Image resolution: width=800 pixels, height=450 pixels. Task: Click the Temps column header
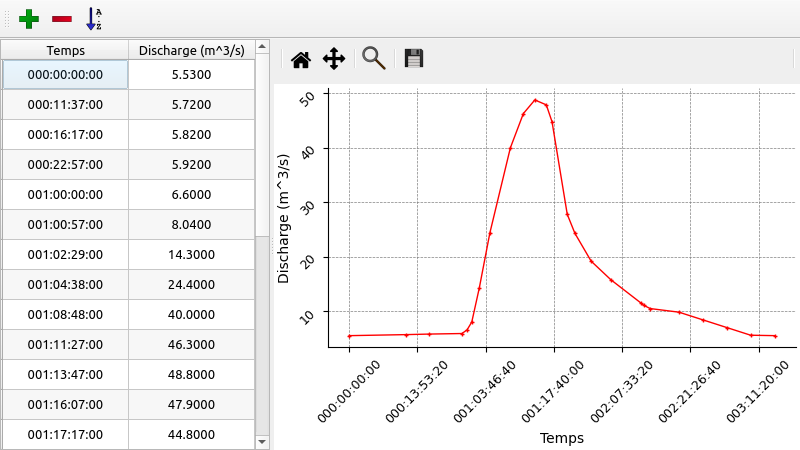tap(65, 50)
